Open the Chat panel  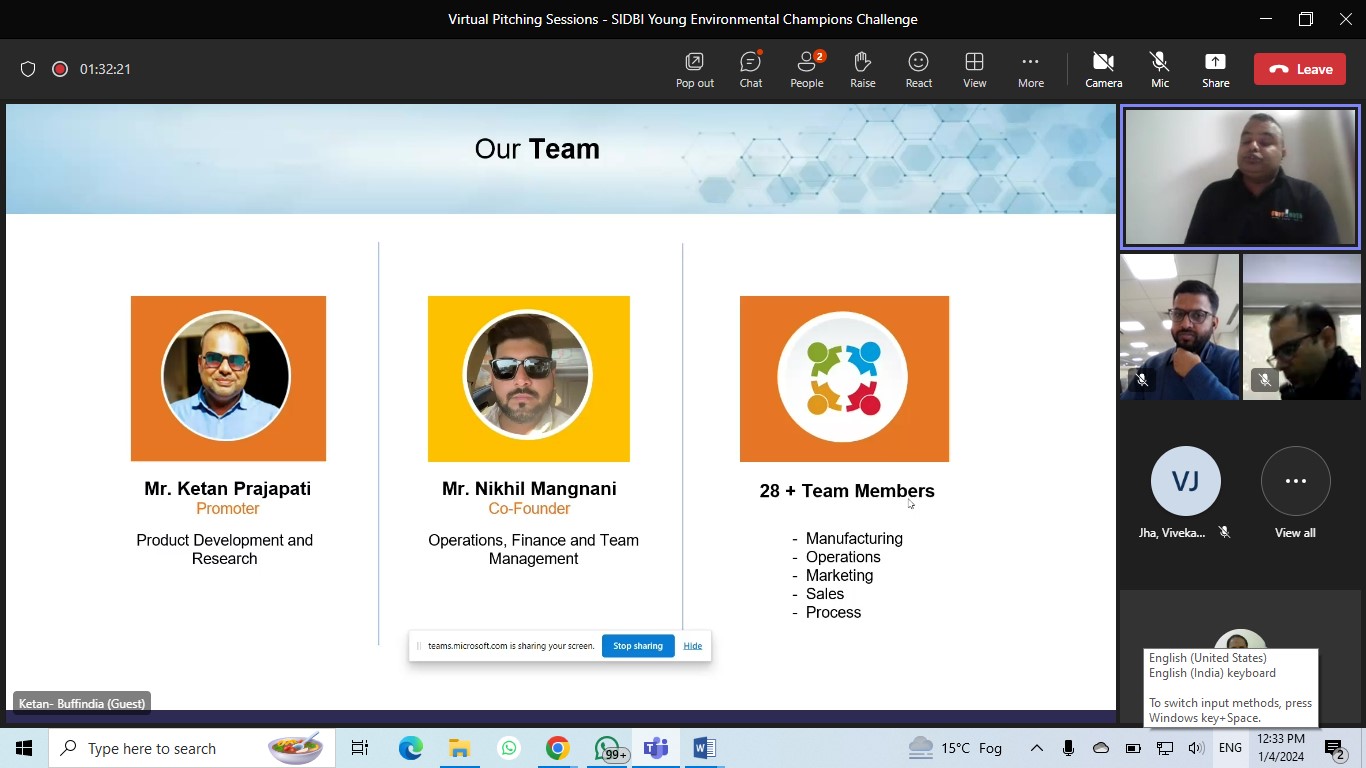(x=750, y=70)
